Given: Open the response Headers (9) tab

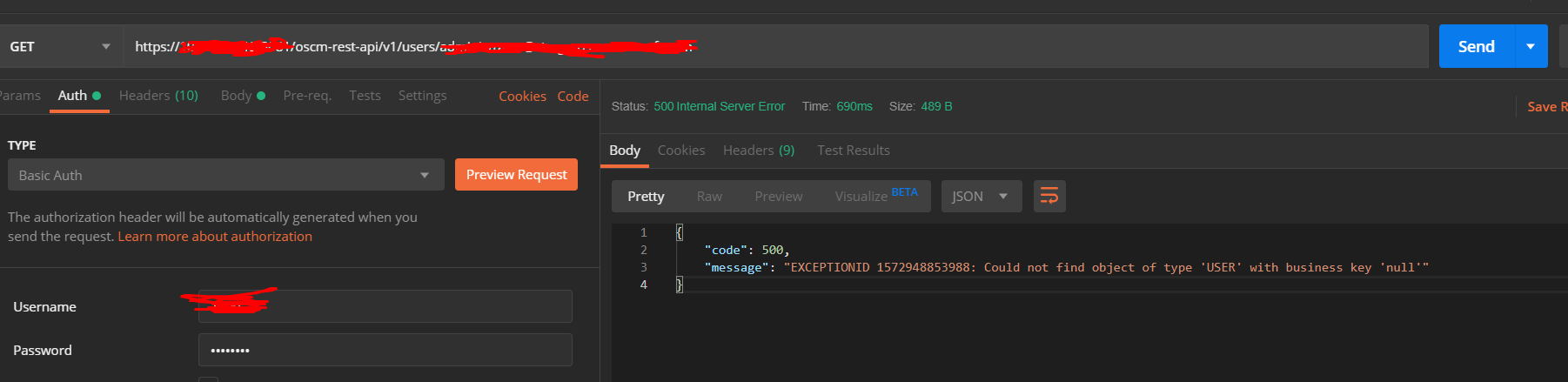Looking at the screenshot, I should point(759,151).
